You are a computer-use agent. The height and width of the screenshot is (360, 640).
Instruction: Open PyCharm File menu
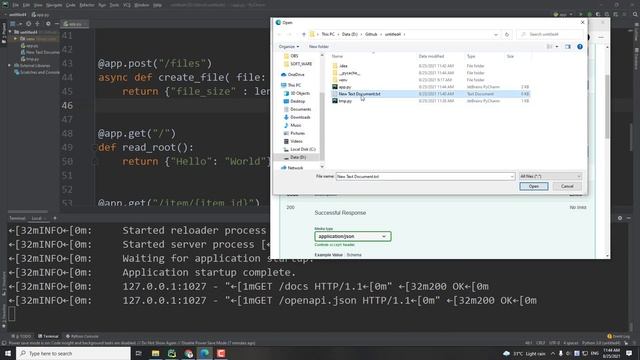[x=16, y=5]
